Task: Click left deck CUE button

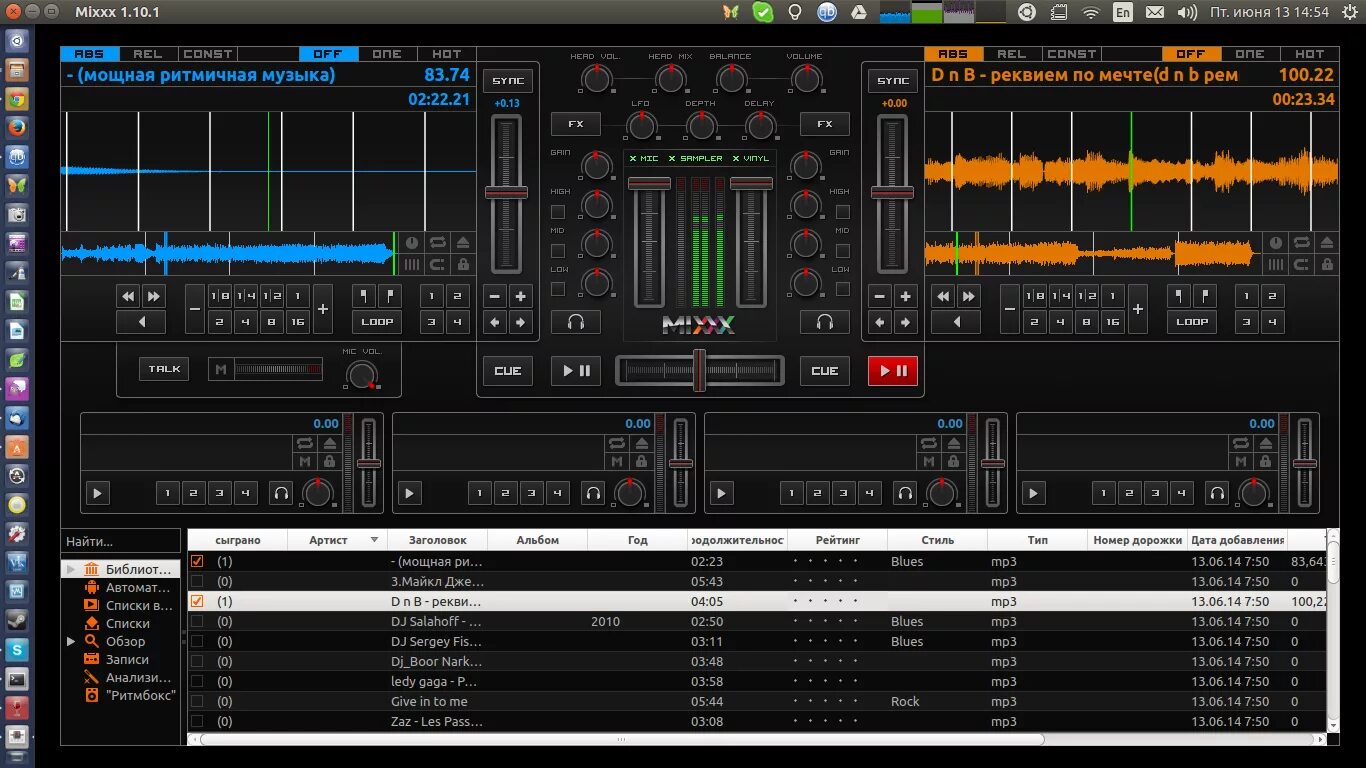Action: [508, 371]
